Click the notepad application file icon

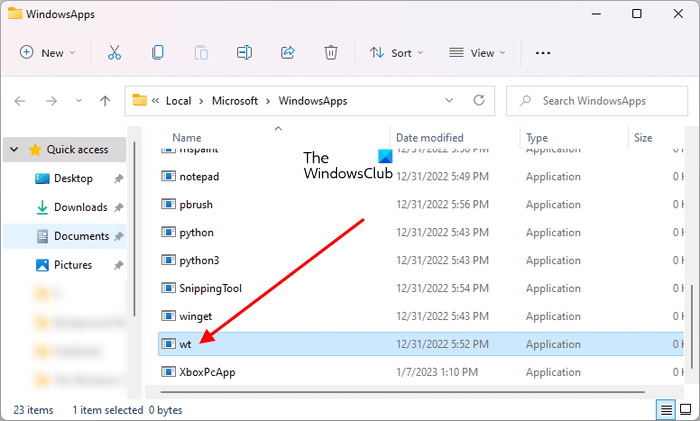click(x=168, y=176)
